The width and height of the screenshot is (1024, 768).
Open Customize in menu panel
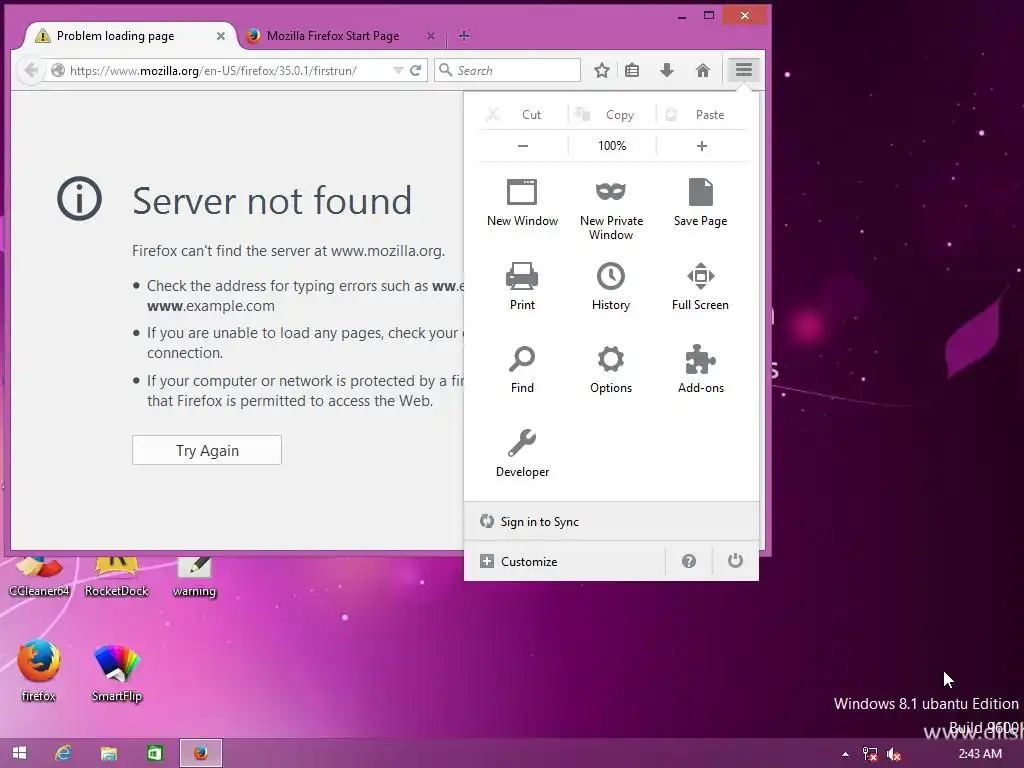(564, 561)
